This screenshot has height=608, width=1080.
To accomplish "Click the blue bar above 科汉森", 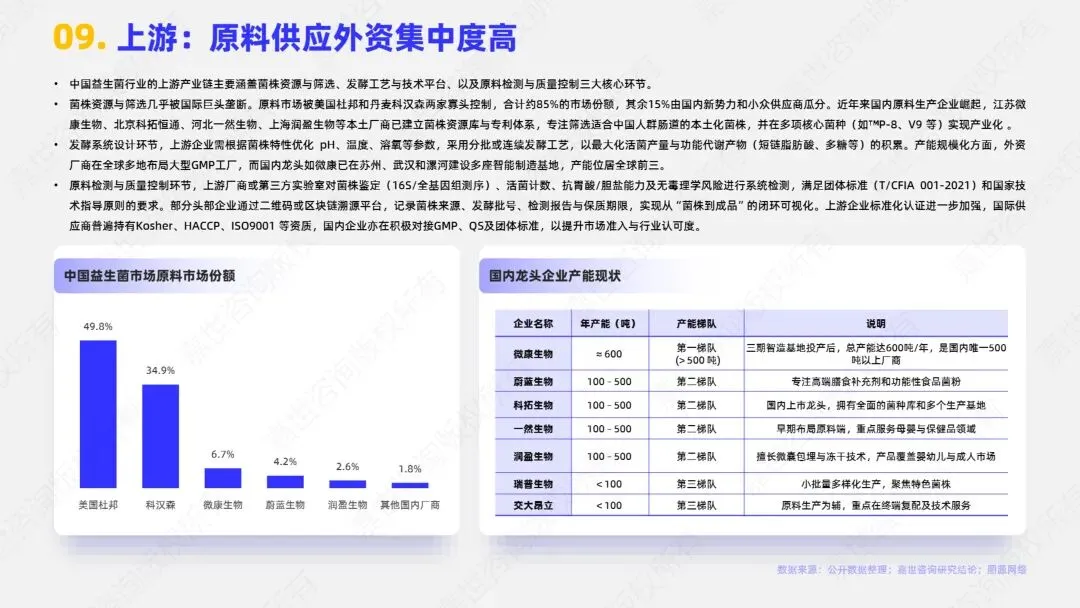I will click(x=160, y=436).
